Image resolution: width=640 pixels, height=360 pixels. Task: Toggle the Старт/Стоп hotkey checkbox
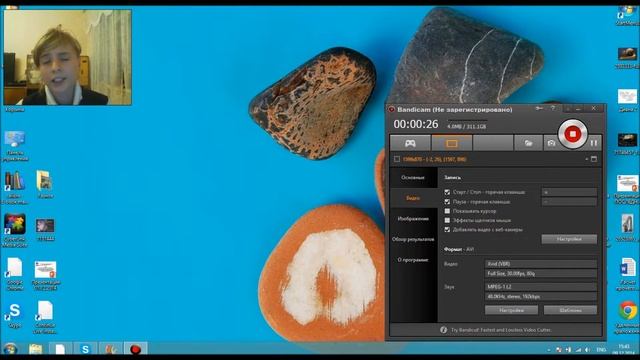pos(447,192)
